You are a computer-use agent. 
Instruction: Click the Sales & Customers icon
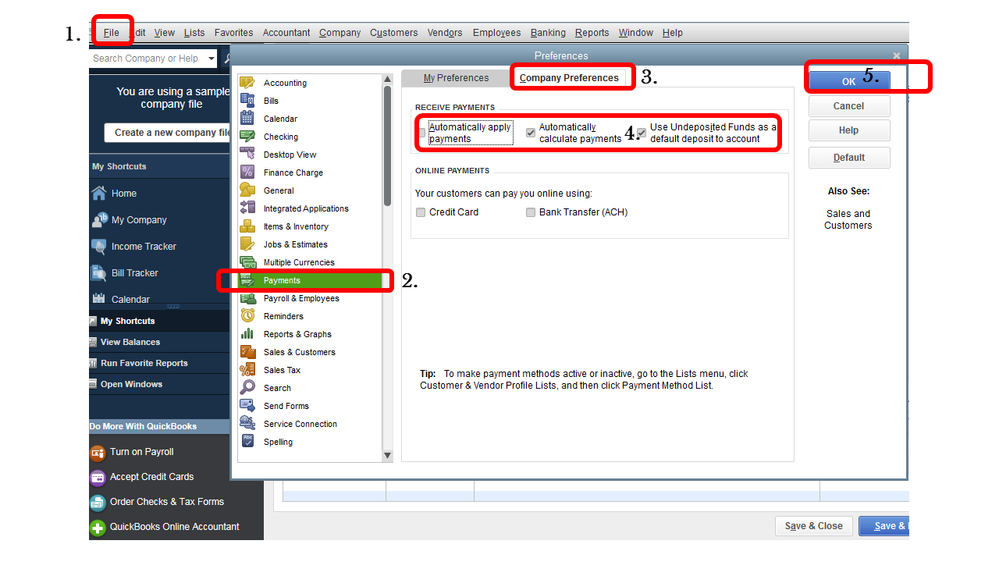coord(247,351)
